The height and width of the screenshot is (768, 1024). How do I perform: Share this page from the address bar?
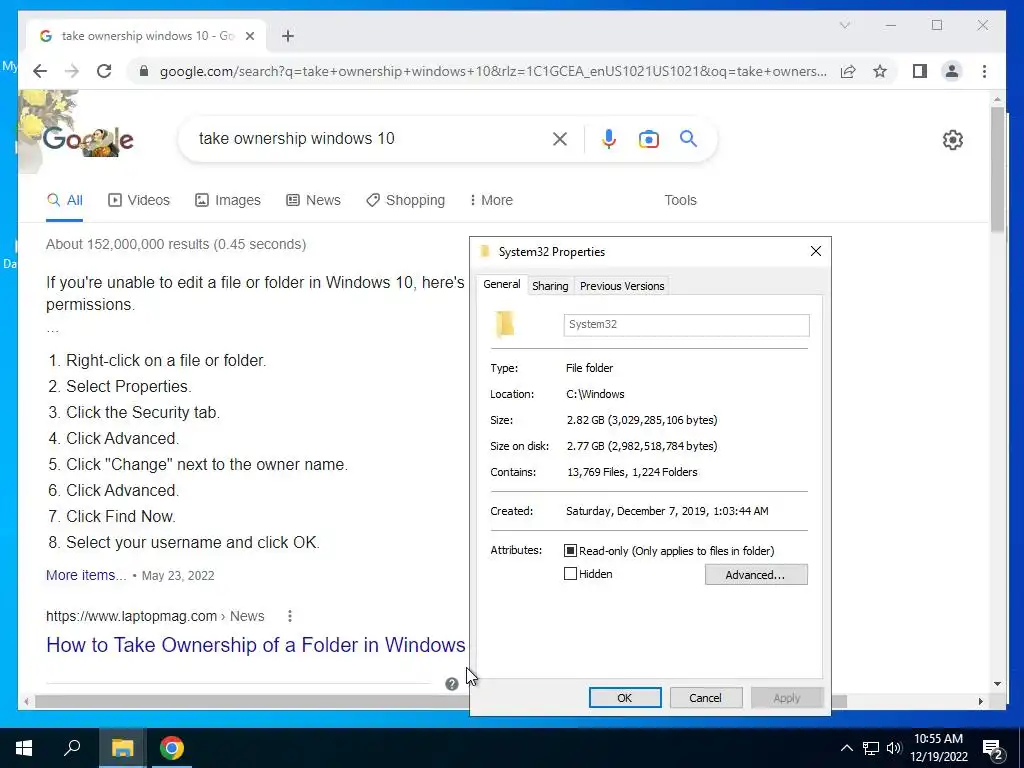848,71
